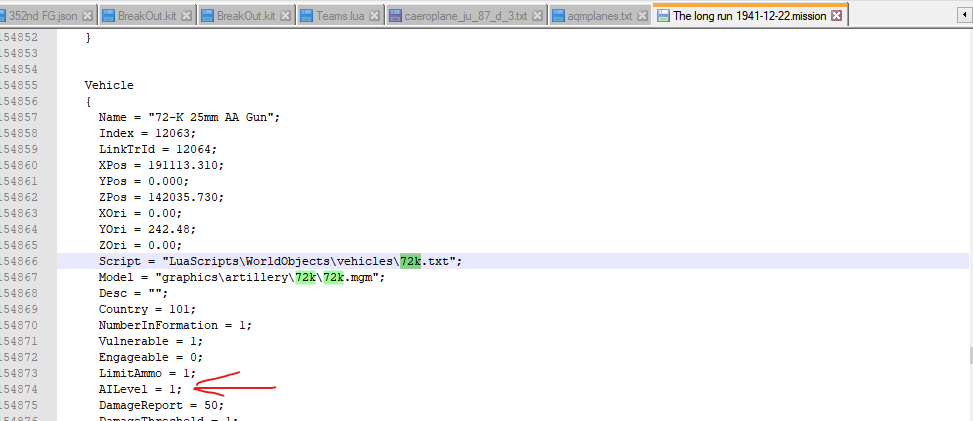Click the 'Desc = "";' line
The image size is (973, 421).
[x=133, y=294]
